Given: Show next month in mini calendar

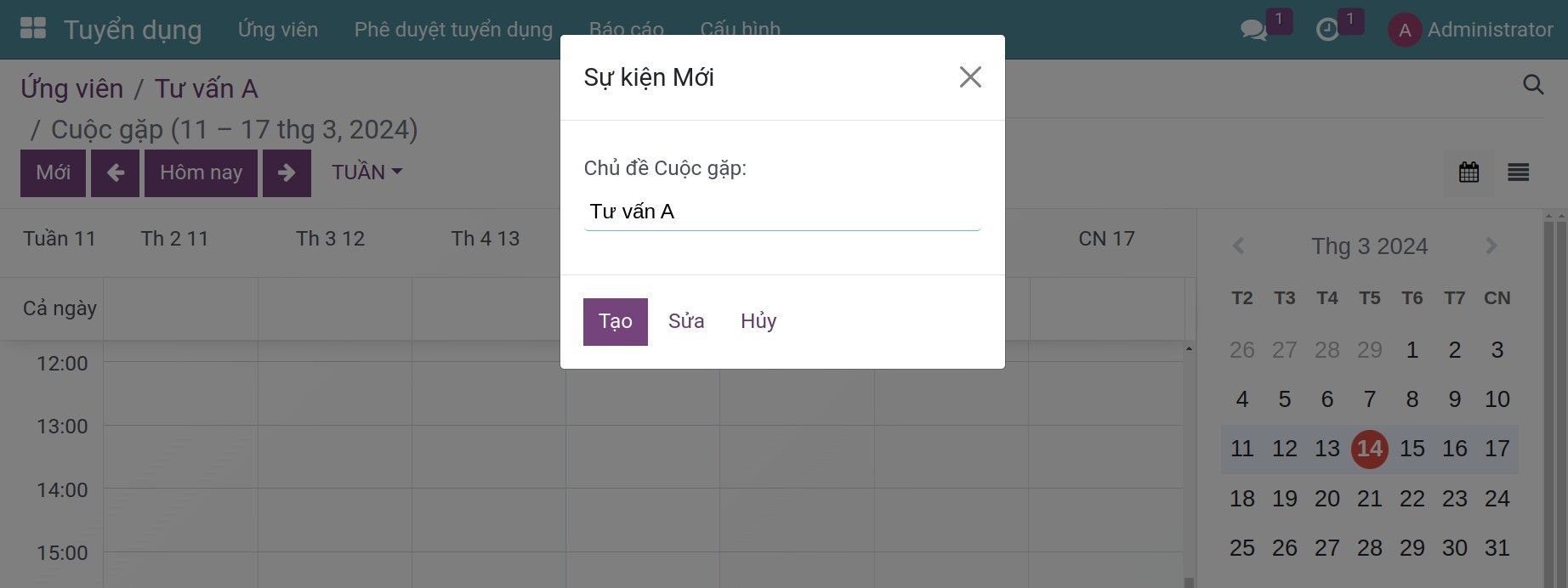Looking at the screenshot, I should coord(1491,246).
